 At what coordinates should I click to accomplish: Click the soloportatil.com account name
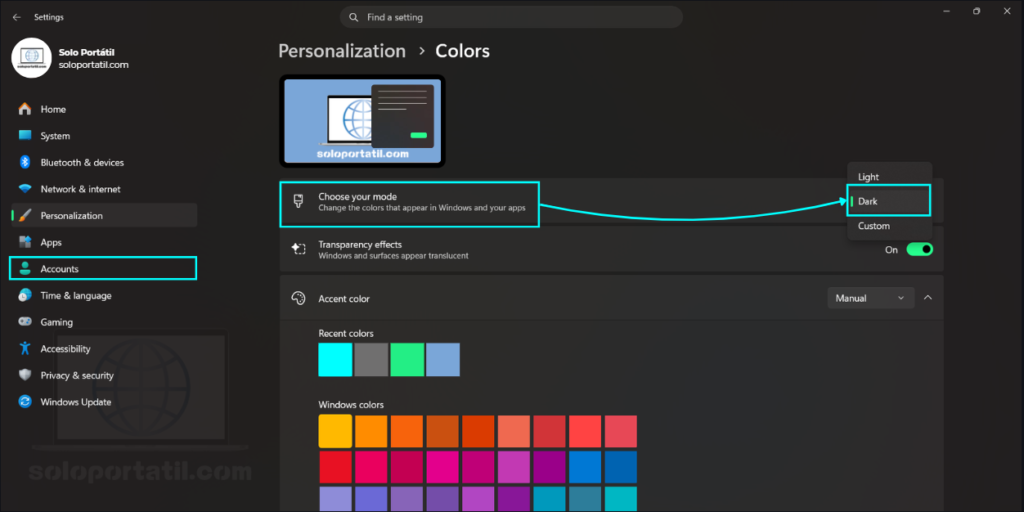coord(93,65)
